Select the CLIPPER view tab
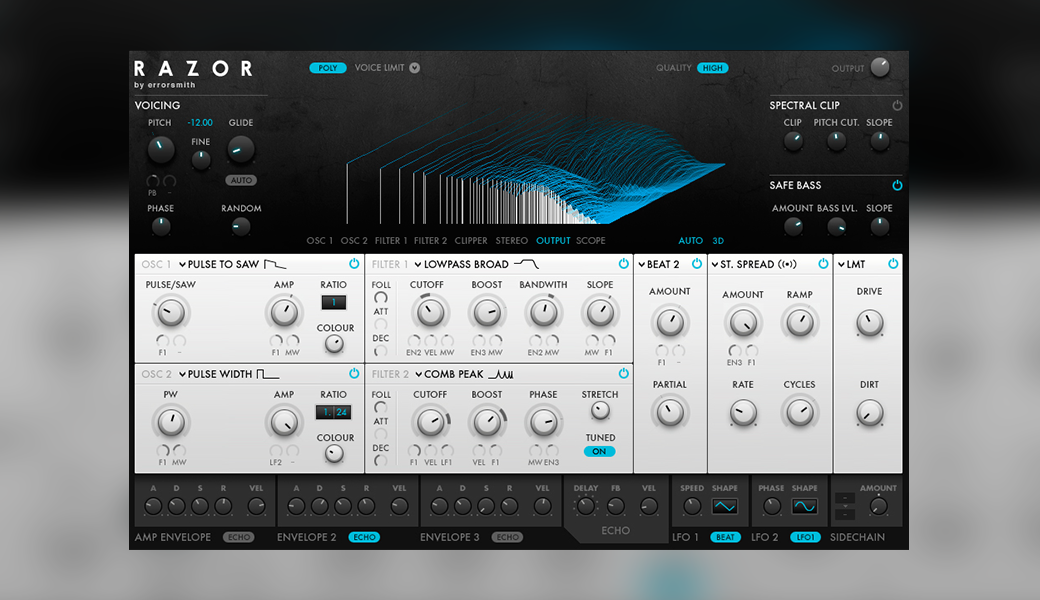1040x600 pixels. click(x=471, y=241)
